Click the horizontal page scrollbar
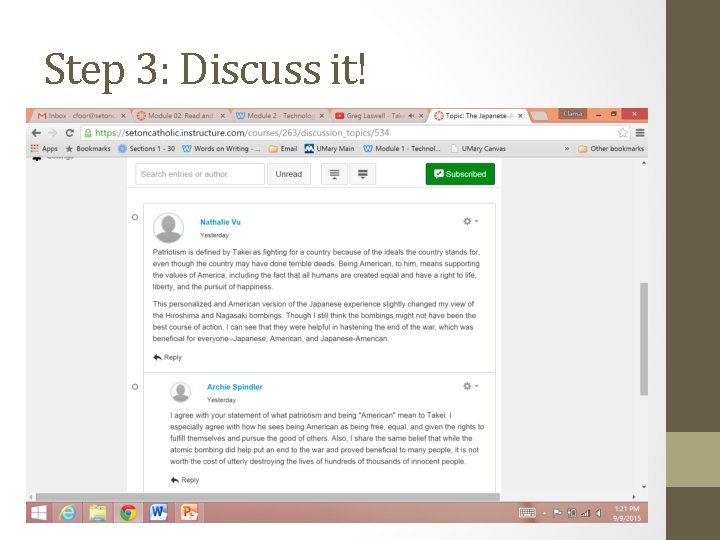720x540 pixels. [x=268, y=497]
